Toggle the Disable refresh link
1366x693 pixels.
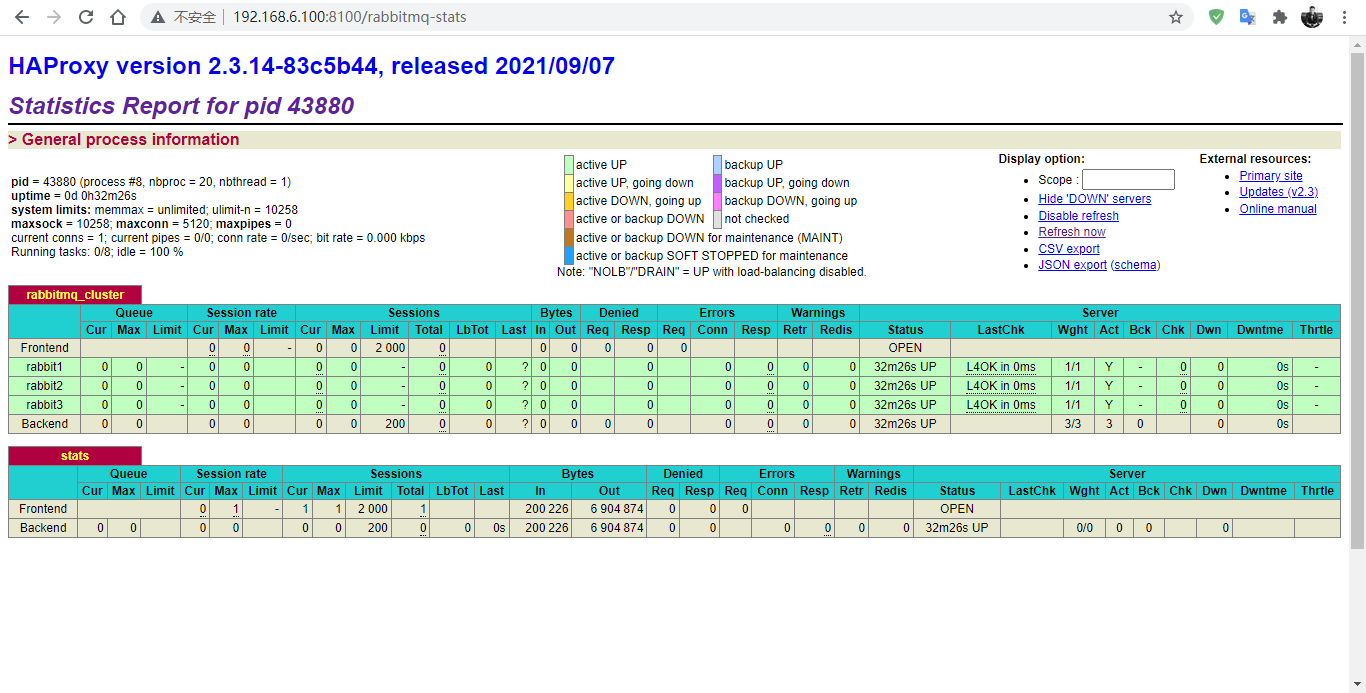pyautogui.click(x=1078, y=216)
